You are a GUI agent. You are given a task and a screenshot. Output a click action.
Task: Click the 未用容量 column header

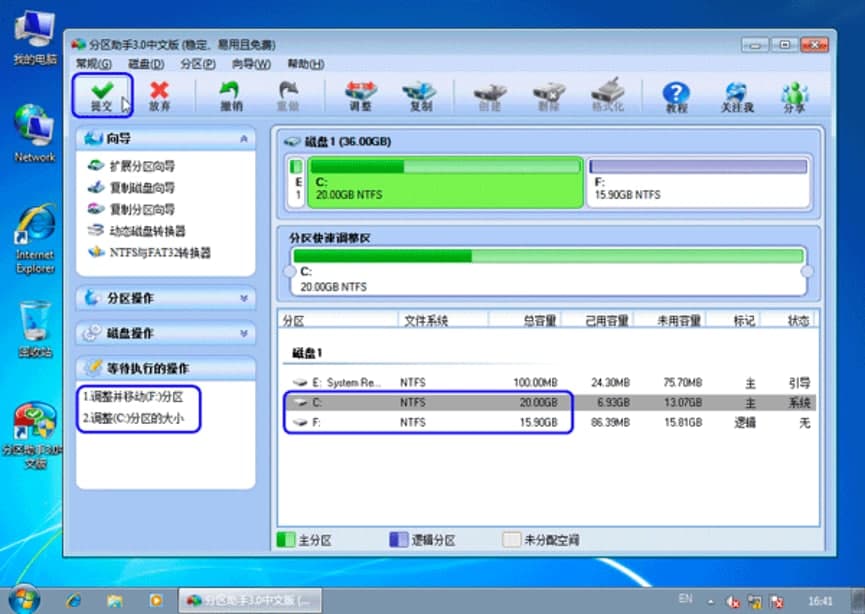pos(670,320)
